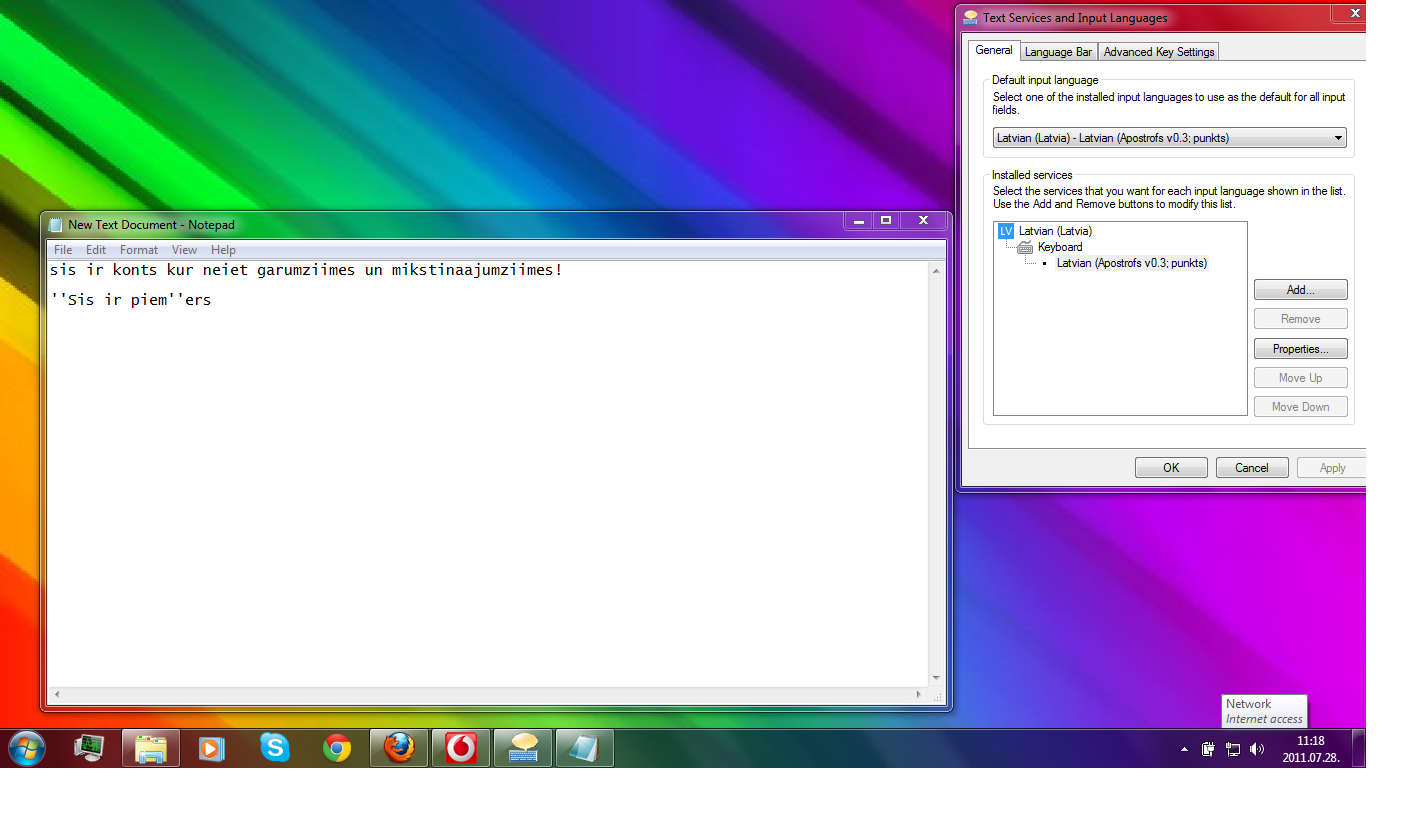Switch to Advanced Key Settings tab

tap(1159, 52)
